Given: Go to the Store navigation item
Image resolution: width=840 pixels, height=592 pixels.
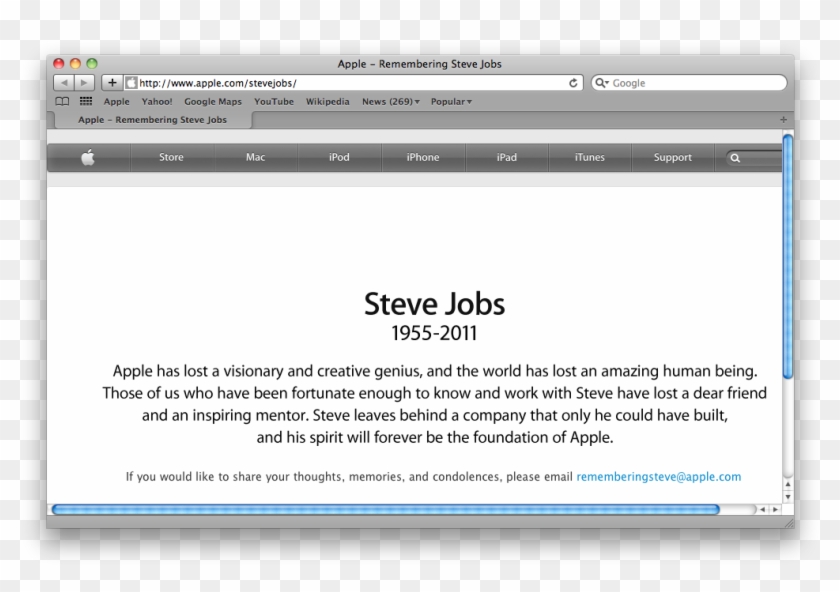Looking at the screenshot, I should [171, 157].
